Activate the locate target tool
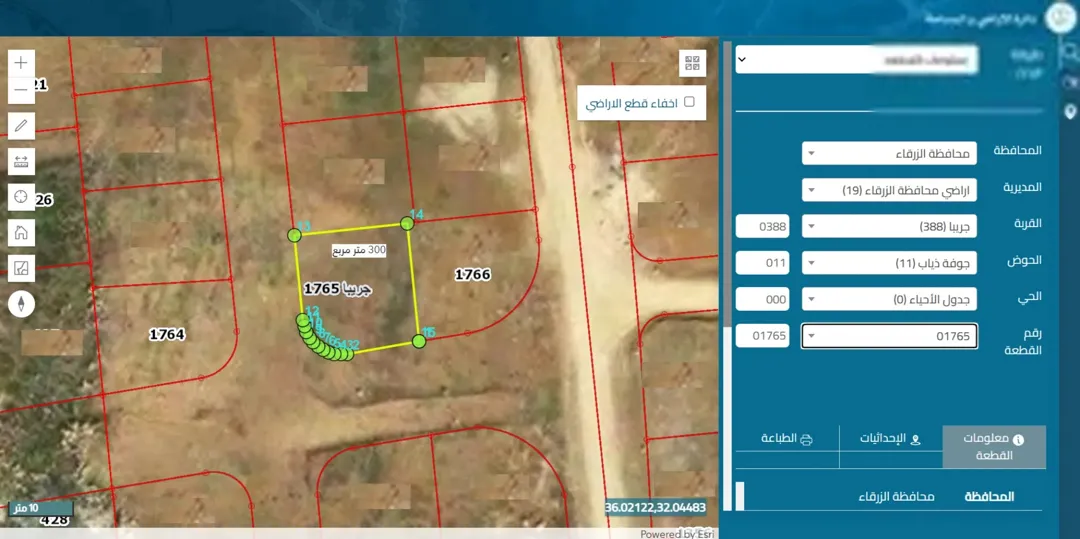 (x=21, y=197)
